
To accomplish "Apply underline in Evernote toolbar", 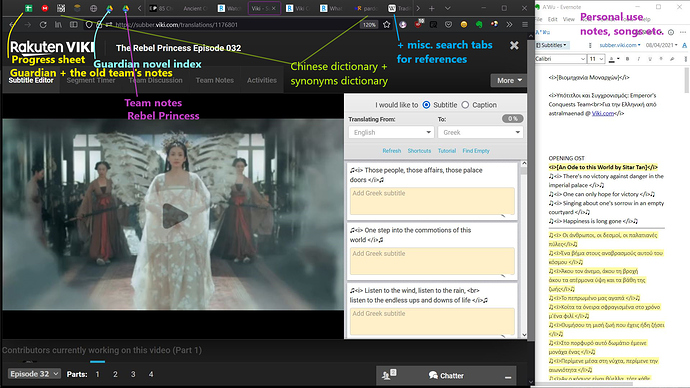I will [650, 59].
